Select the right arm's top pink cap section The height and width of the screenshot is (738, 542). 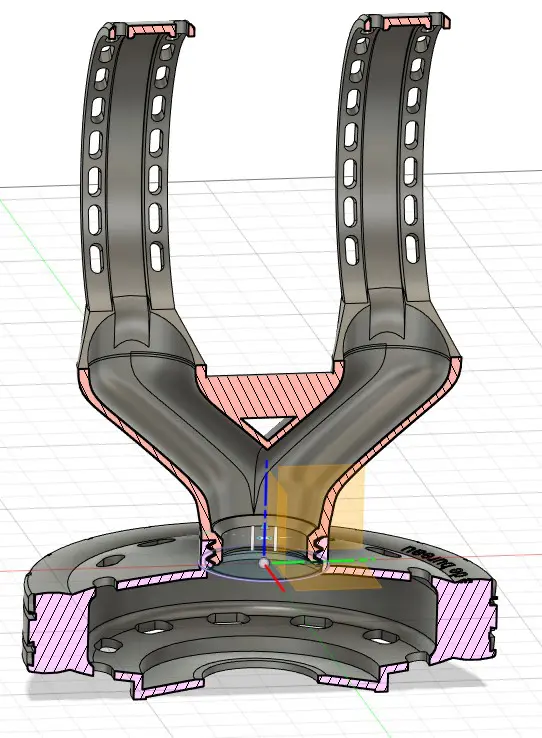(x=407, y=24)
